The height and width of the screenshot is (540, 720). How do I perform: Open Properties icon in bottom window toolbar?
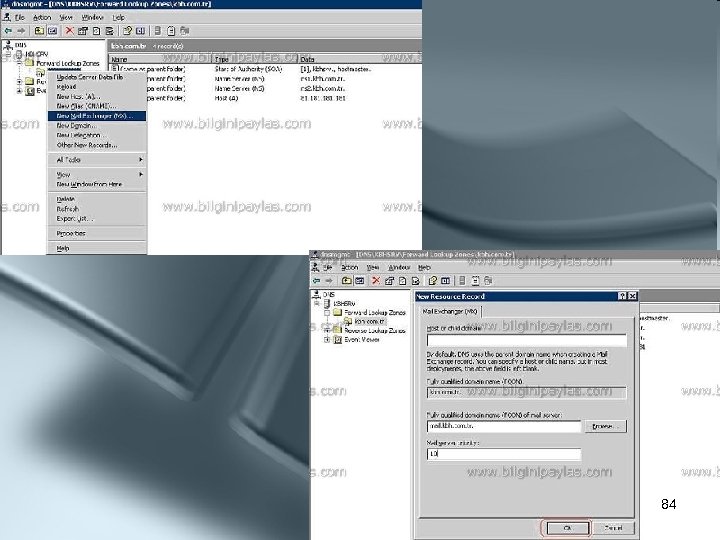[389, 281]
